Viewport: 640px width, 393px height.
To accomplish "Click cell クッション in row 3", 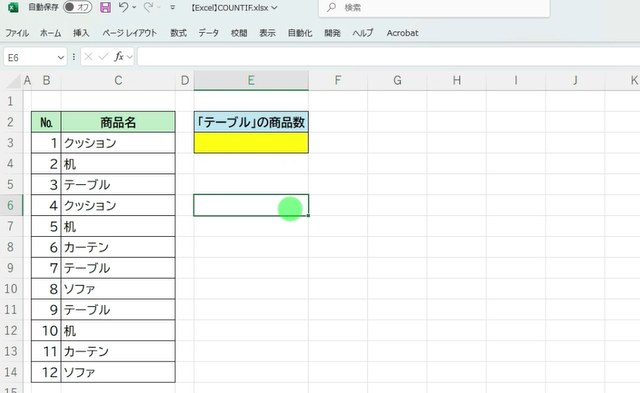I will [118, 143].
